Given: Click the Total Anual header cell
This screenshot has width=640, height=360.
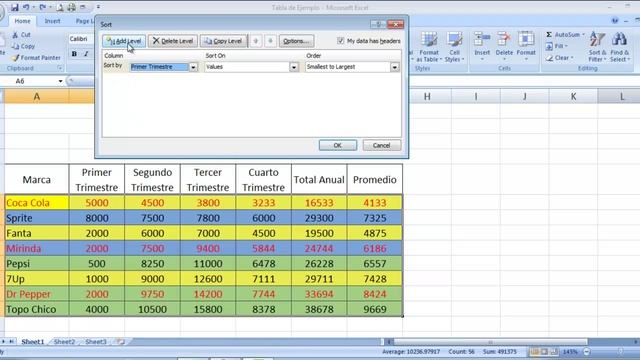Looking at the screenshot, I should (319, 180).
